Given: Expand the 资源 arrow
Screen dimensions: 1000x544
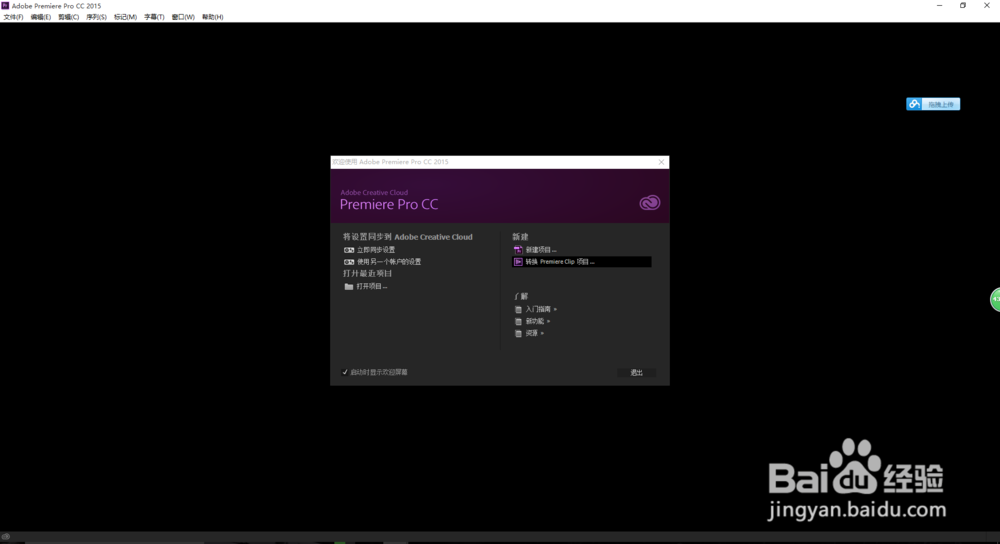Looking at the screenshot, I should (x=542, y=334).
